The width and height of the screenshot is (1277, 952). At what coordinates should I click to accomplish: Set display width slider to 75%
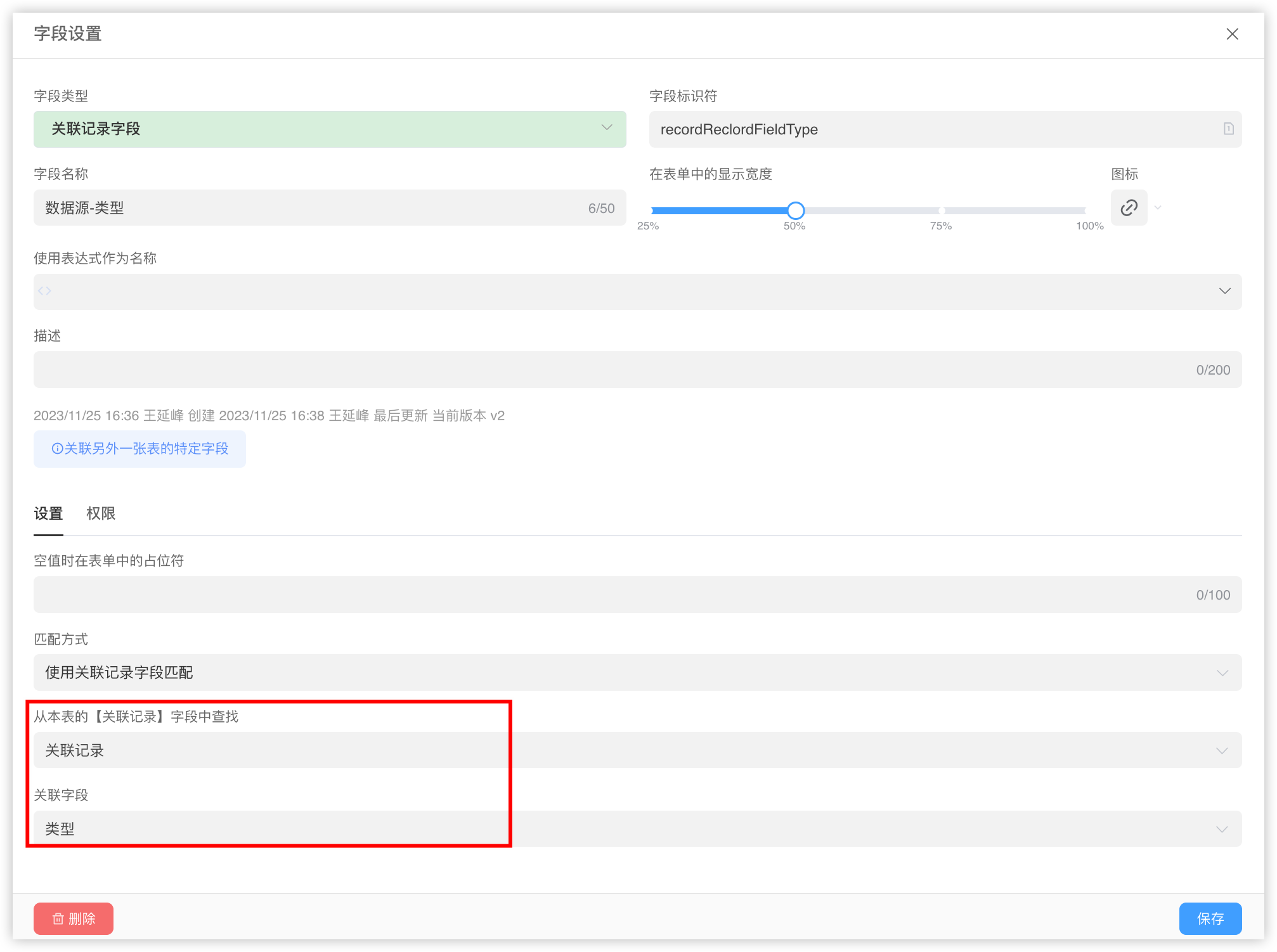point(942,210)
